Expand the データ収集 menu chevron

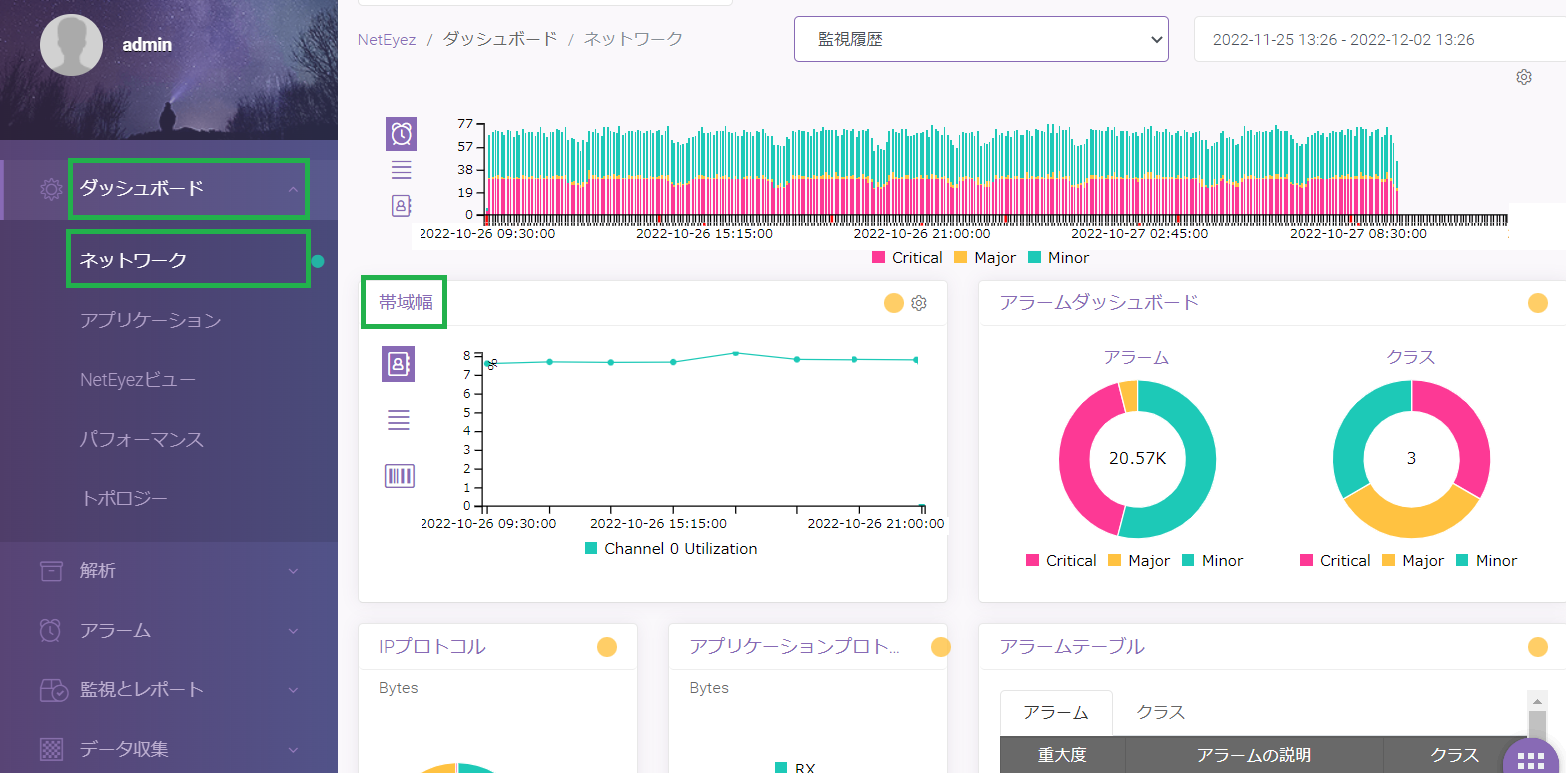point(293,749)
